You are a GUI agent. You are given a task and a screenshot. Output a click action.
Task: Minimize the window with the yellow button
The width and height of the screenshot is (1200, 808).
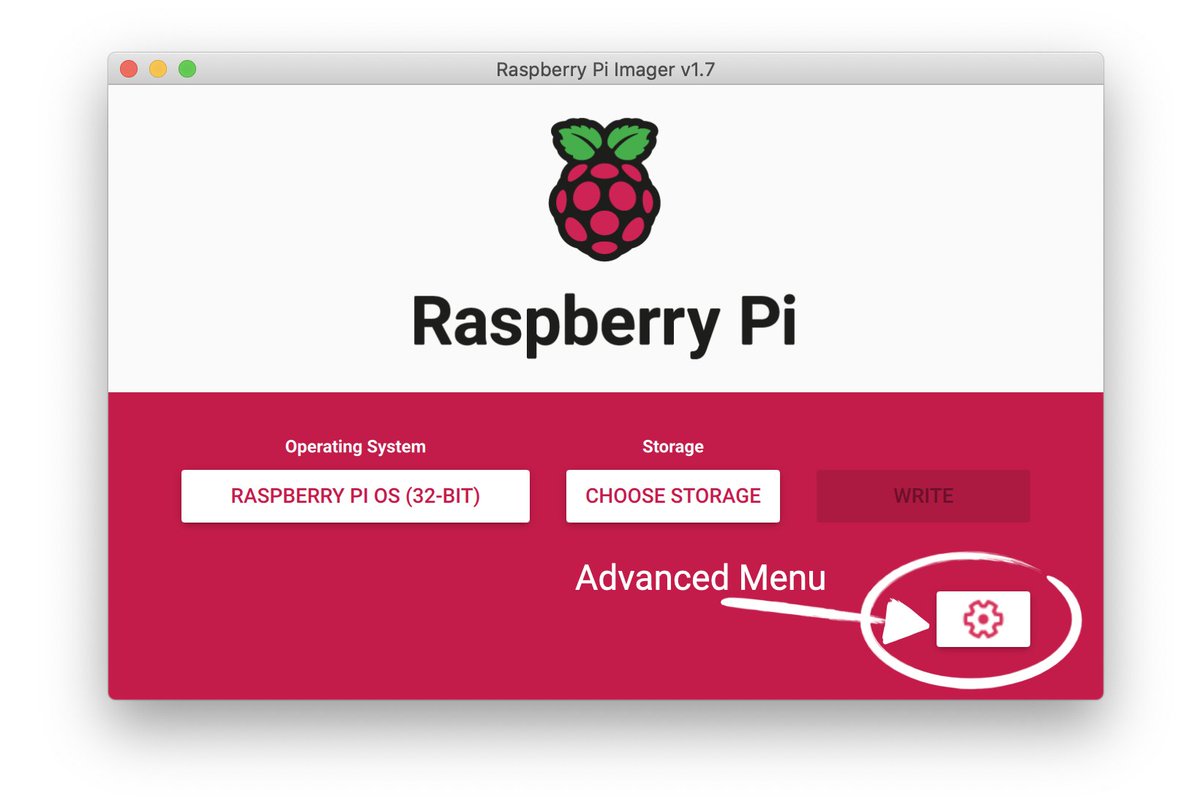[158, 69]
